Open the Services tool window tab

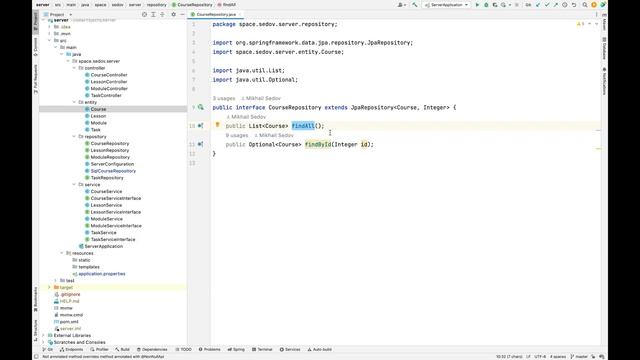click(290, 349)
